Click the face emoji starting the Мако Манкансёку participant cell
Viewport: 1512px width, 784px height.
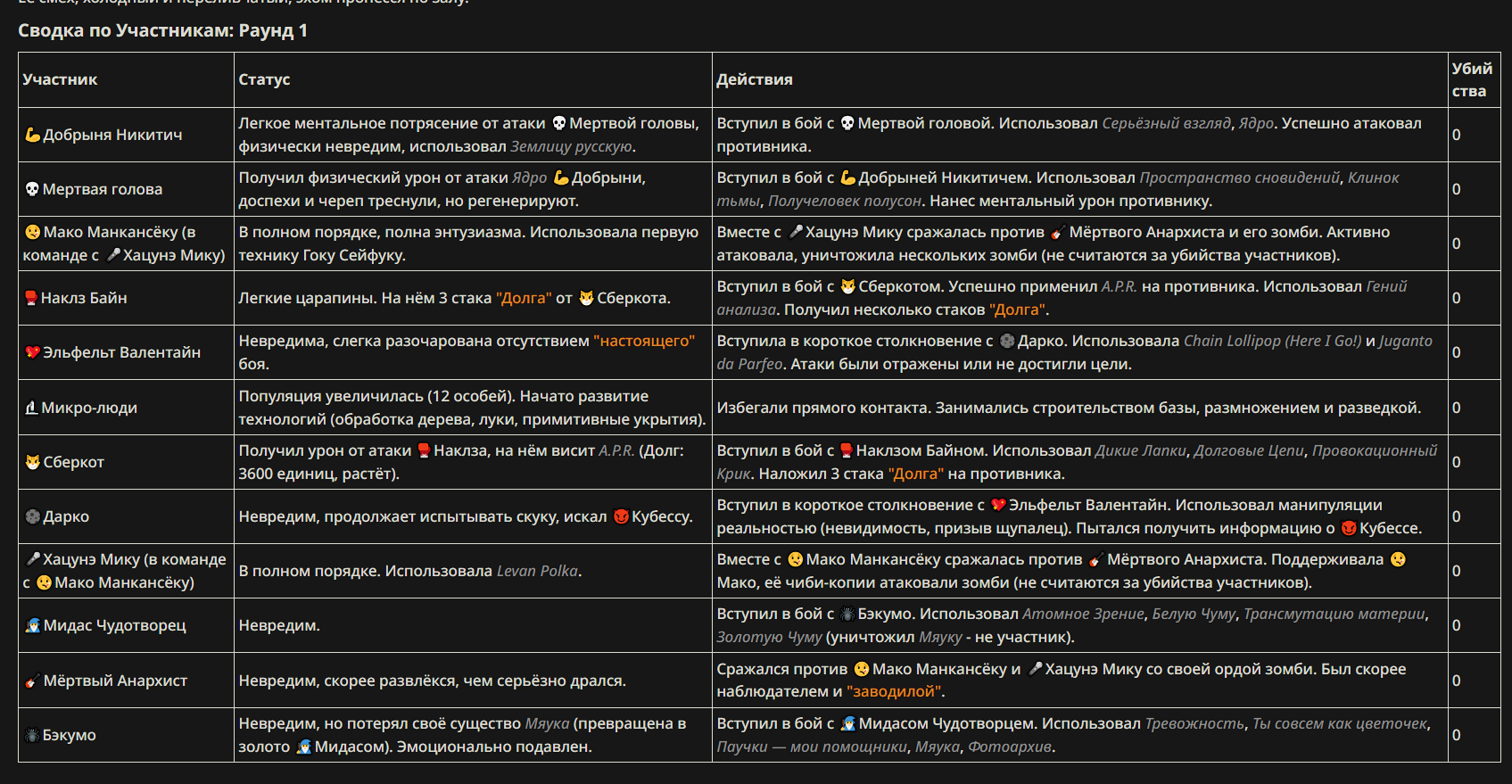click(33, 232)
